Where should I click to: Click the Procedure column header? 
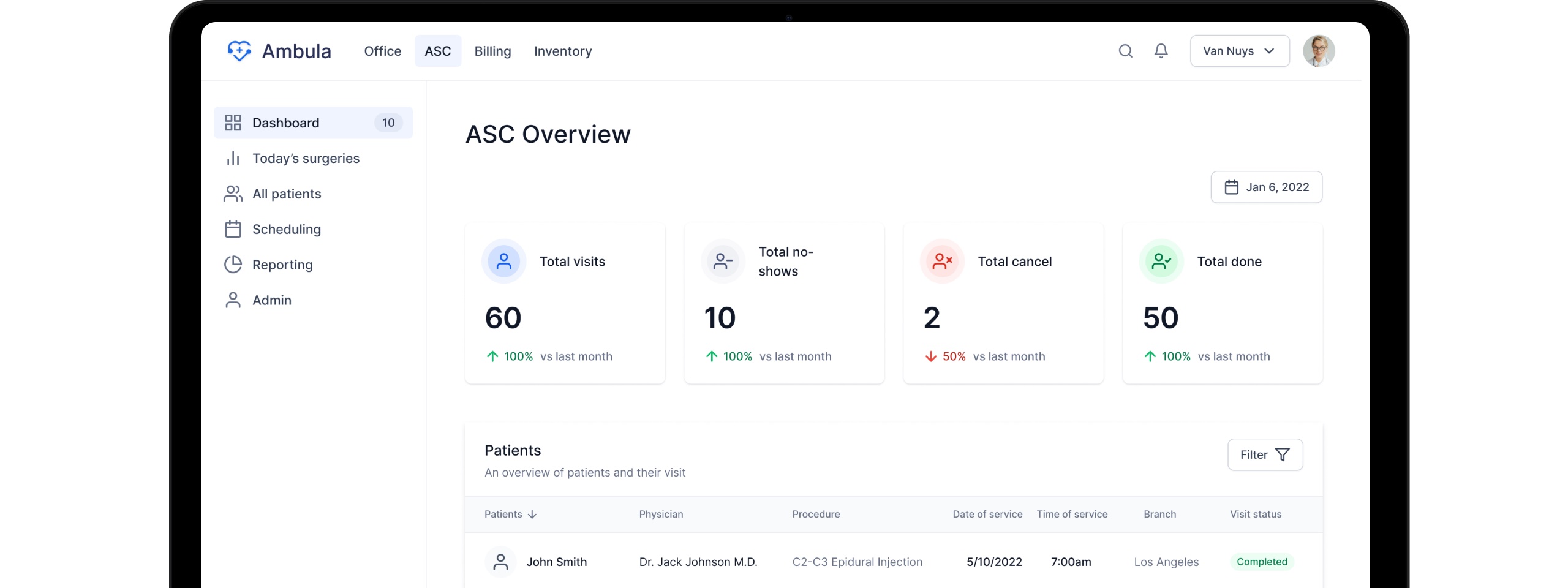[x=816, y=514]
